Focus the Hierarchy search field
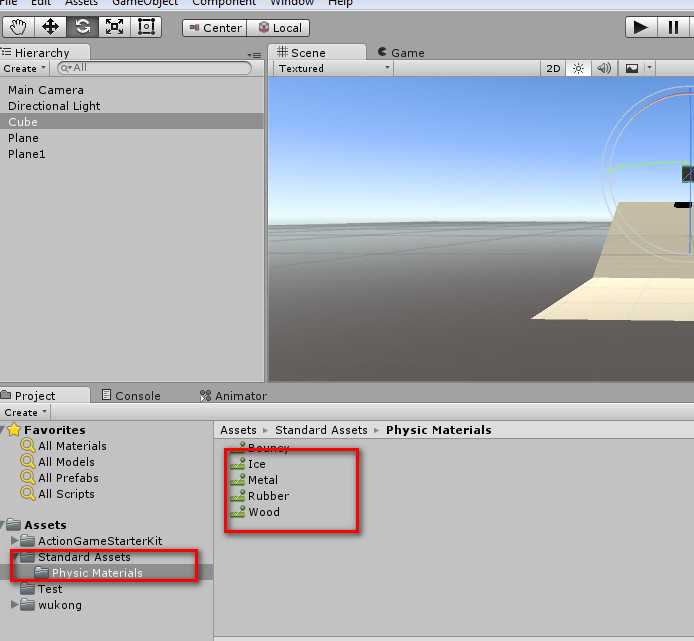694x641 pixels. click(155, 68)
